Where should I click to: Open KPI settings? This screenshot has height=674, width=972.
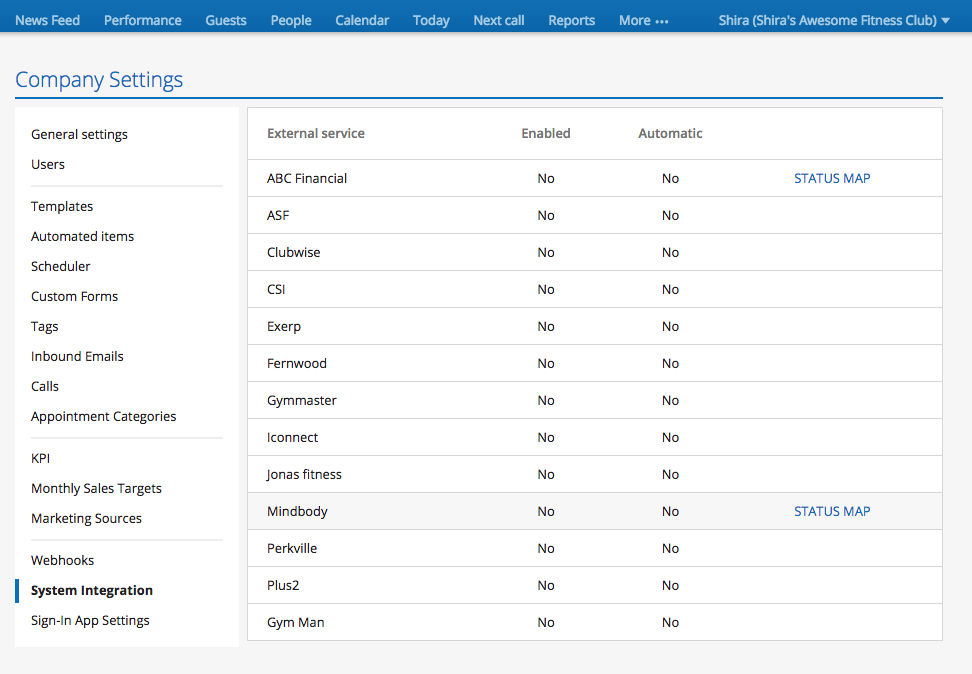tap(40, 458)
